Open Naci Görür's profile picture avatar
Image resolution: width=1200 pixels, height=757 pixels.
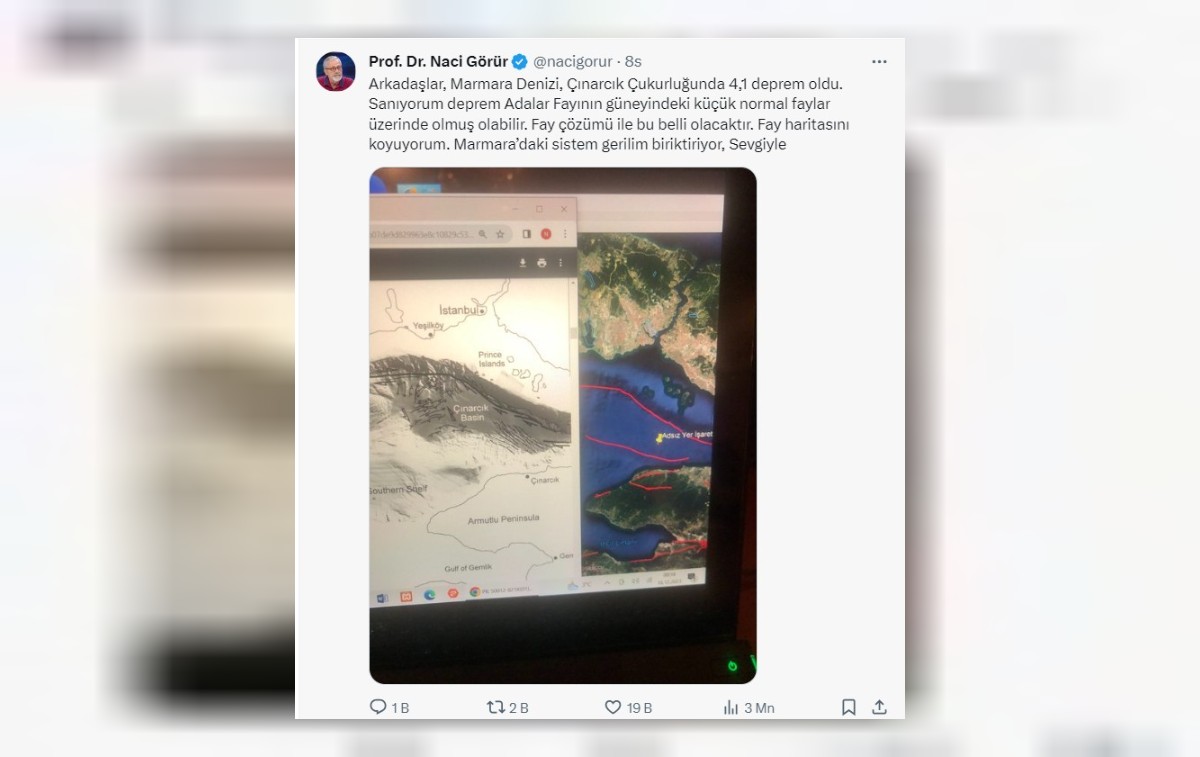(x=336, y=71)
